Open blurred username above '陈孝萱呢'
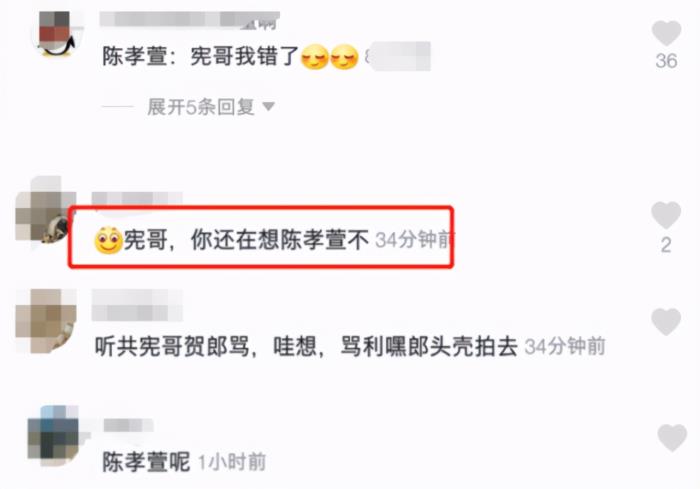Image resolution: width=700 pixels, height=489 pixels. pyautogui.click(x=129, y=425)
